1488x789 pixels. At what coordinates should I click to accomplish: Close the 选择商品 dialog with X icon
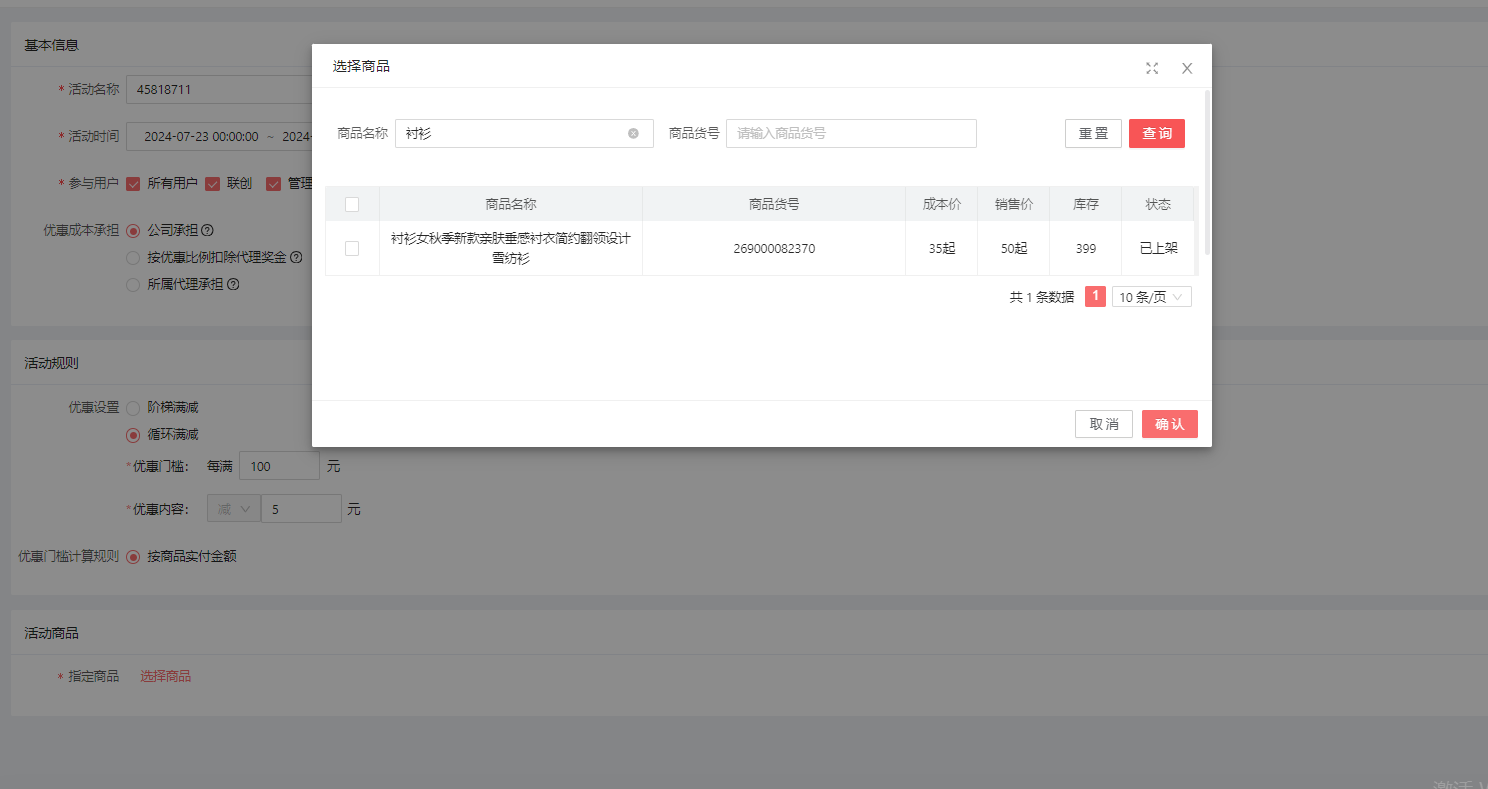(1187, 68)
